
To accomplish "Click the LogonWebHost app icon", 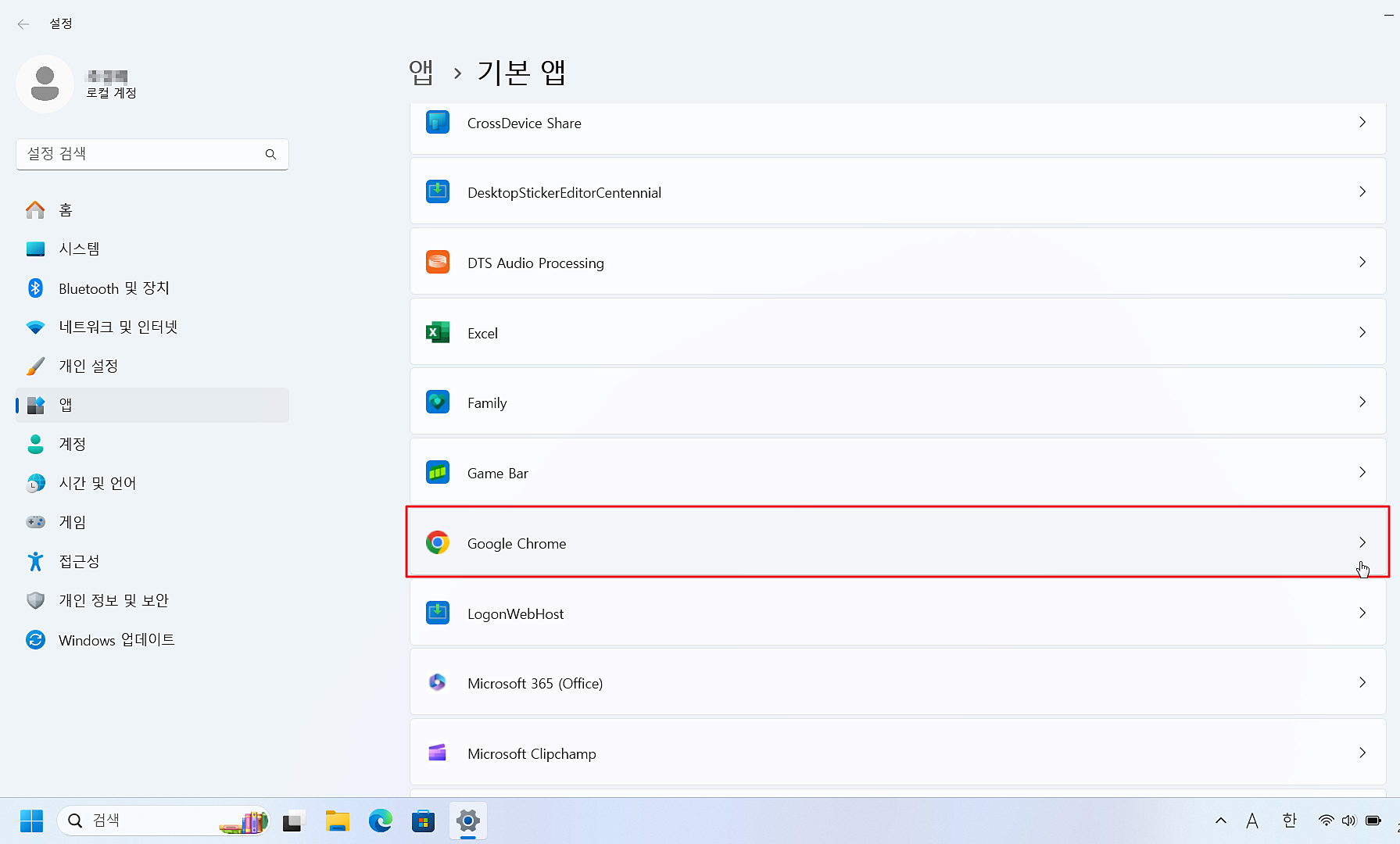I will [438, 613].
